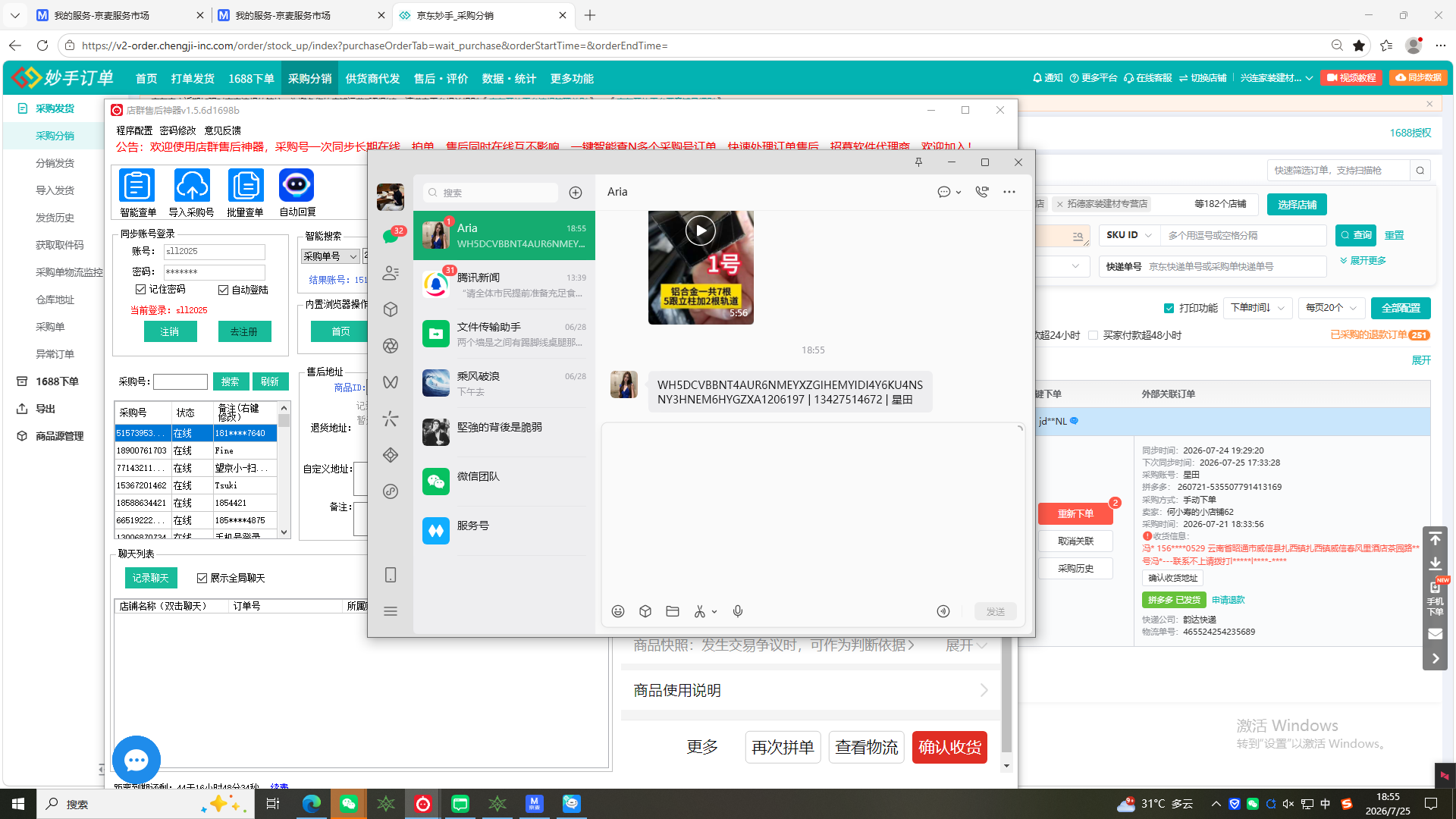The width and height of the screenshot is (1456, 819).
Task: Open 密码修改 menu item
Action: 177,130
